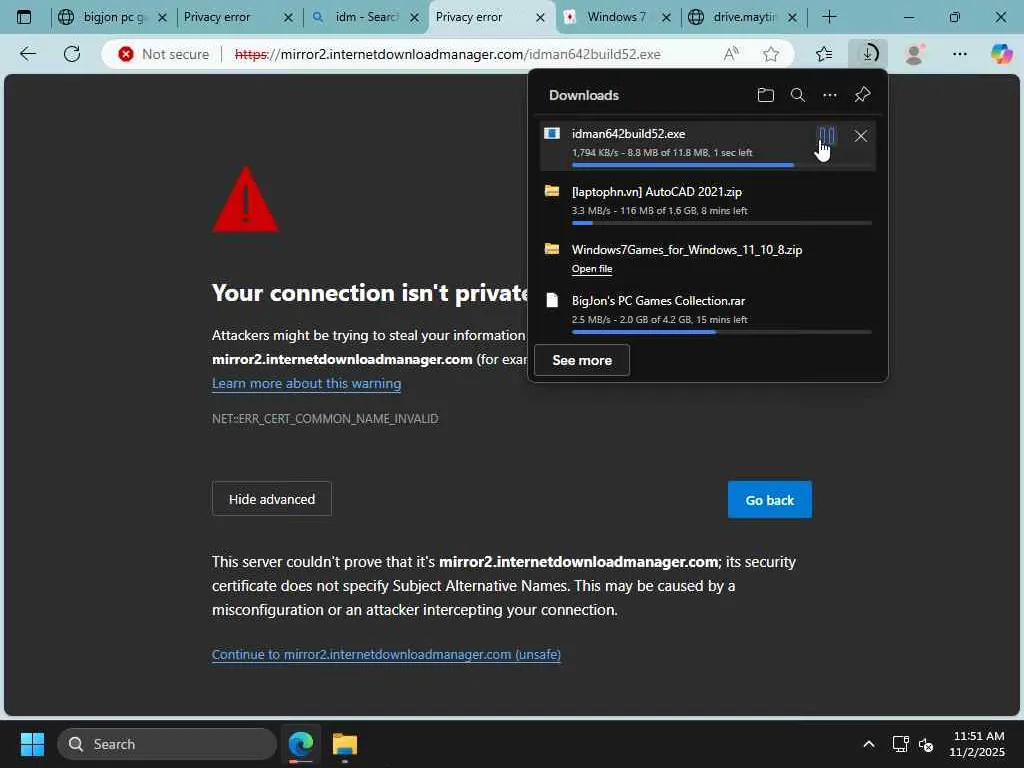Click Learn more about this warning
The image size is (1024, 768).
tap(306, 383)
